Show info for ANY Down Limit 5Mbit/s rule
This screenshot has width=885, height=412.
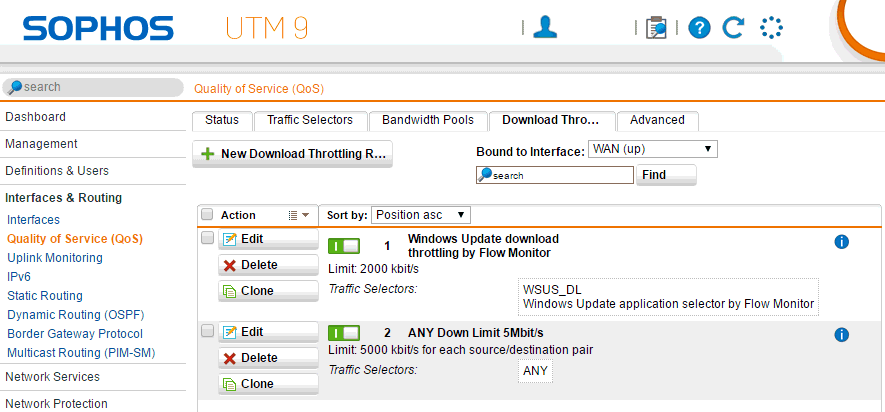[841, 335]
